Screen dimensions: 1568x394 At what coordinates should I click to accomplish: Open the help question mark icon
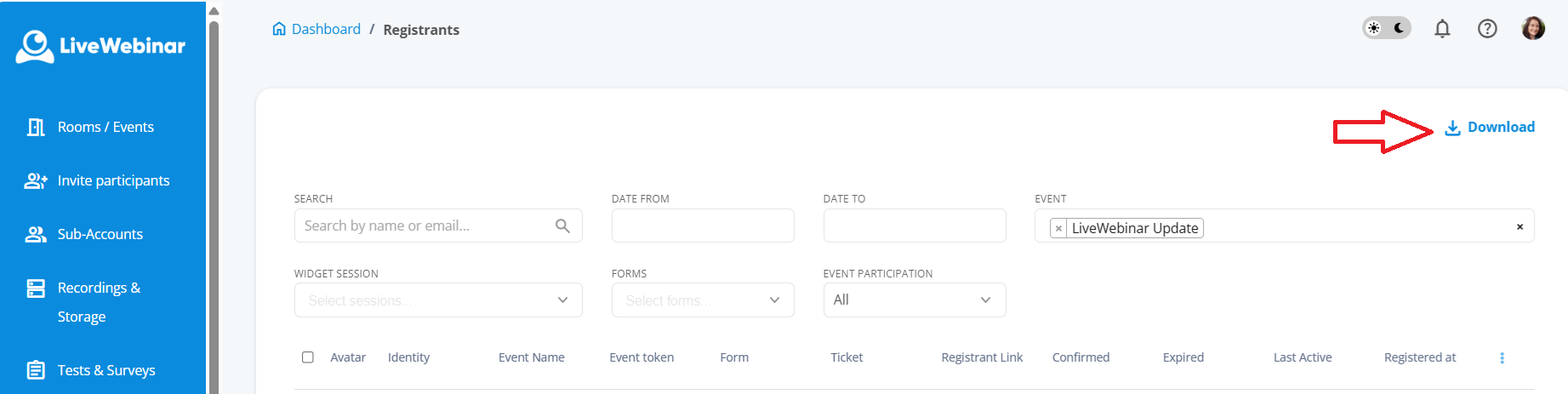[x=1487, y=29]
